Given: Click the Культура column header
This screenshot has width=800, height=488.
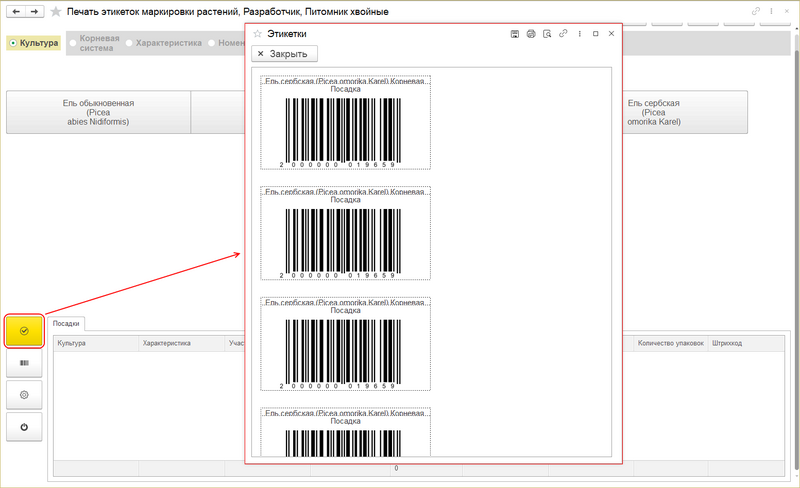Looking at the screenshot, I should tap(96, 344).
